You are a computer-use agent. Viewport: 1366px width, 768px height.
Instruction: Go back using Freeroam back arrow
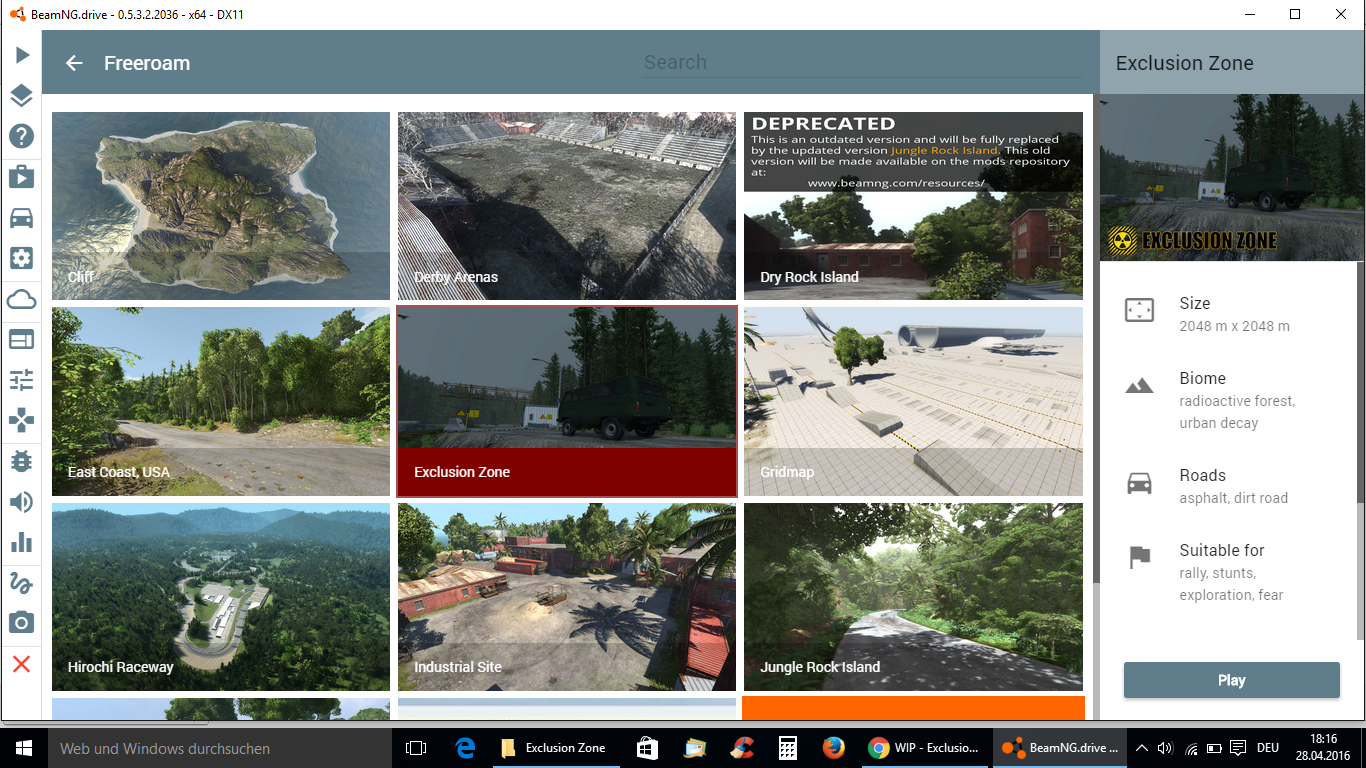pos(74,63)
